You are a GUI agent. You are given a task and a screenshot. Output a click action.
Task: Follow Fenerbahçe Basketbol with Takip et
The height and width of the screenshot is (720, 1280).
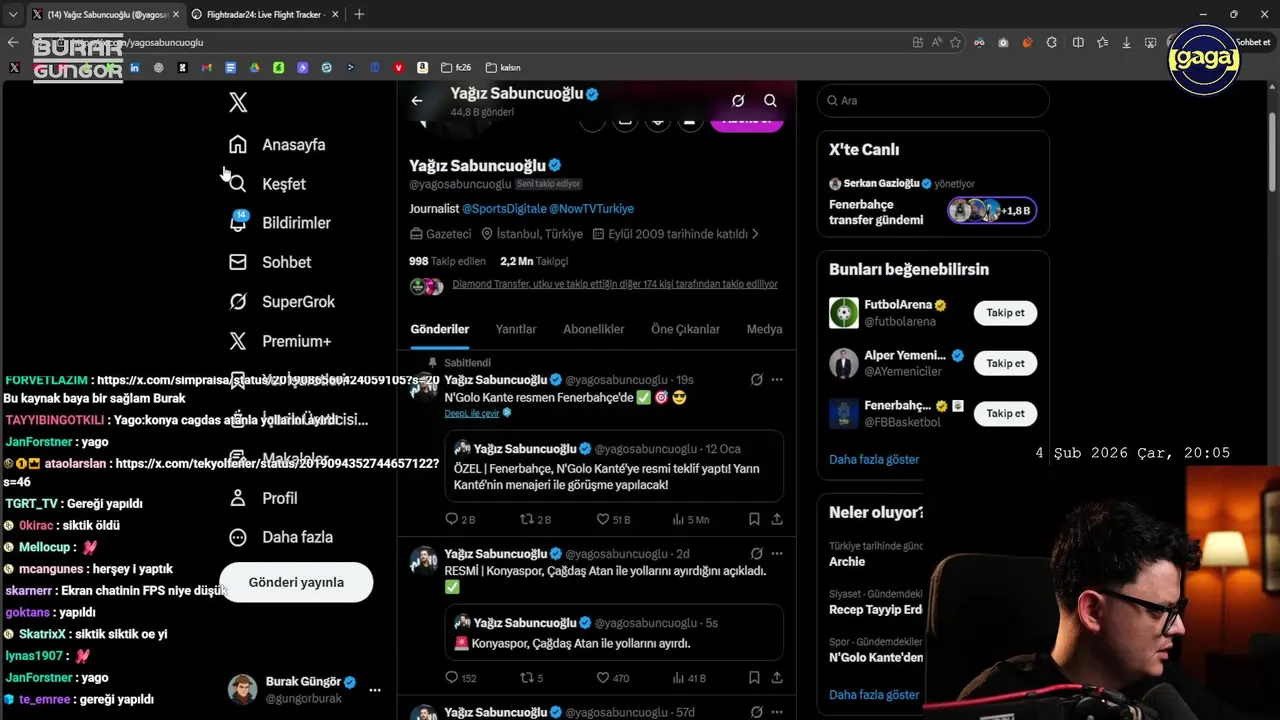(1005, 413)
